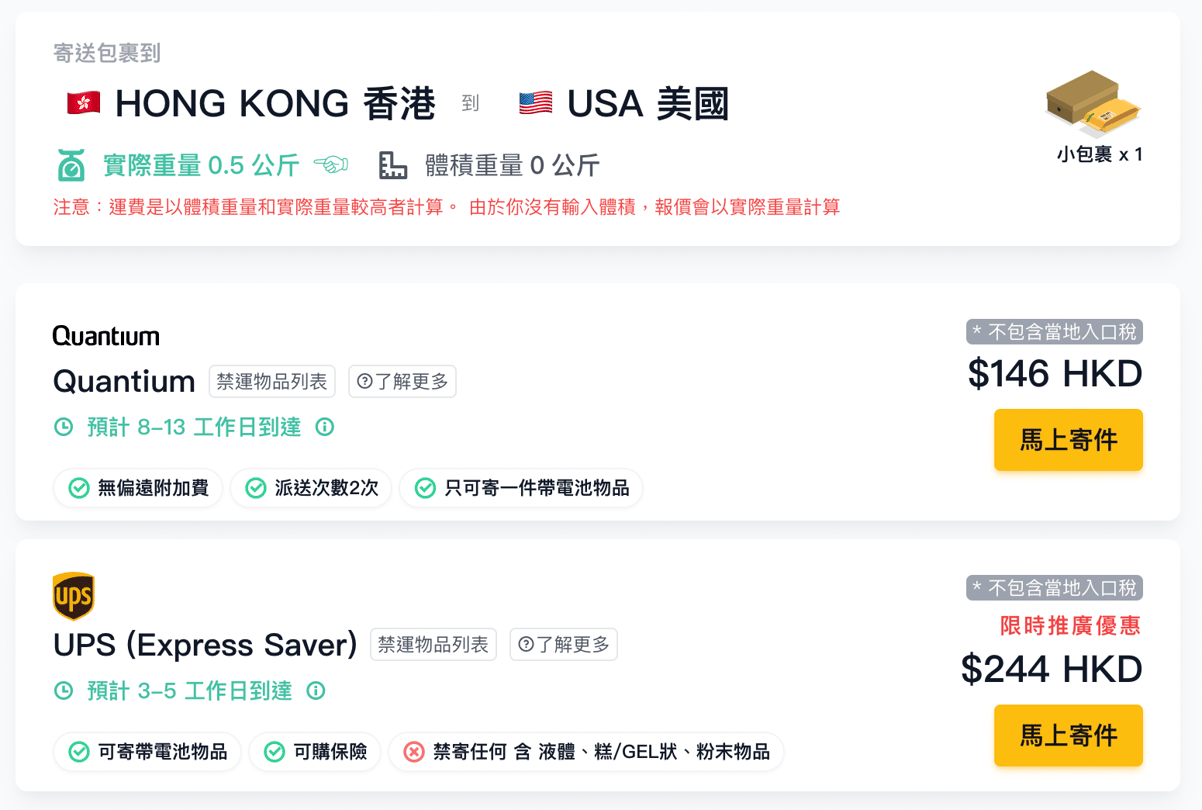Click the Hong Kong flag icon
The width and height of the screenshot is (1202, 810).
click(83, 103)
